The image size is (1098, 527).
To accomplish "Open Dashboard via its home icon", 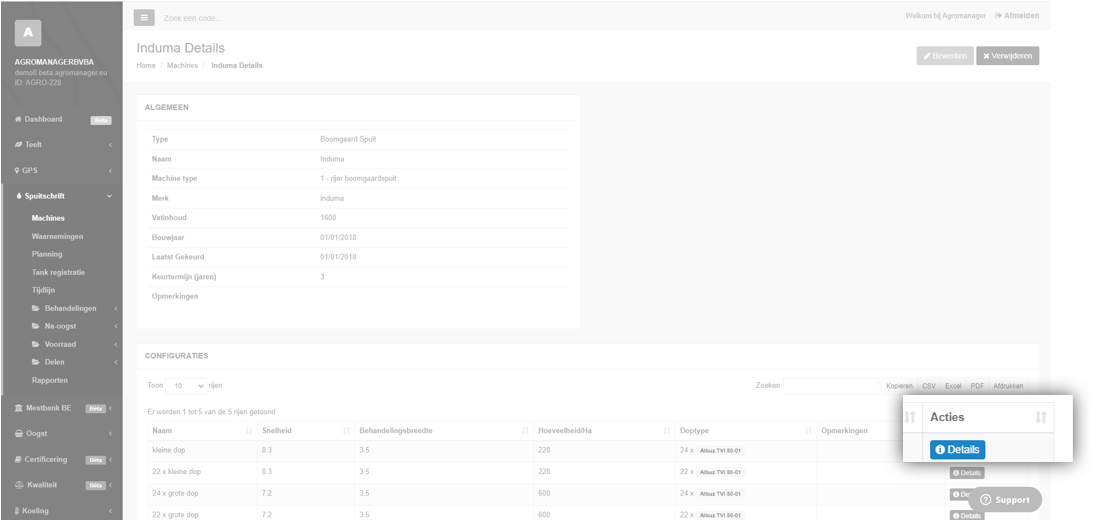I will tap(18, 120).
